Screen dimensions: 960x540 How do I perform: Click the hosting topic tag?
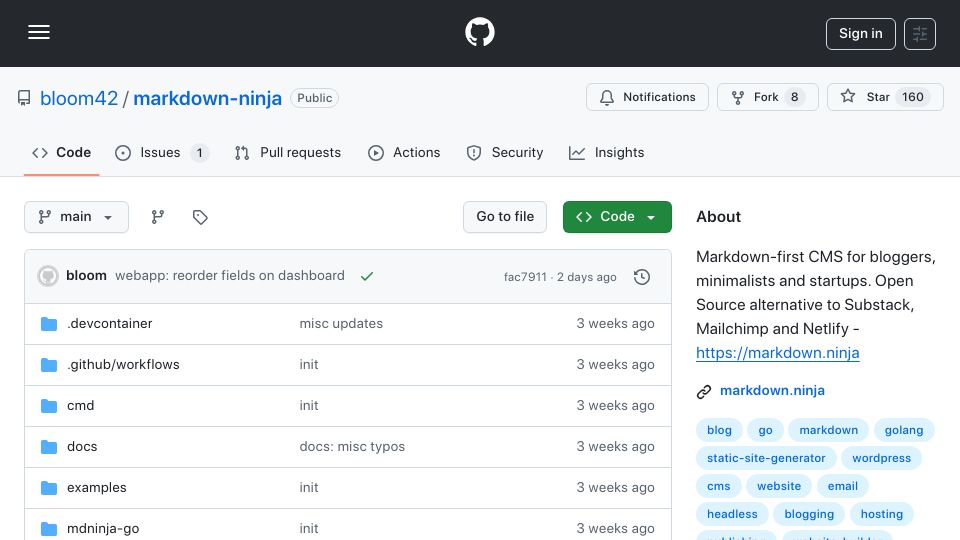882,514
